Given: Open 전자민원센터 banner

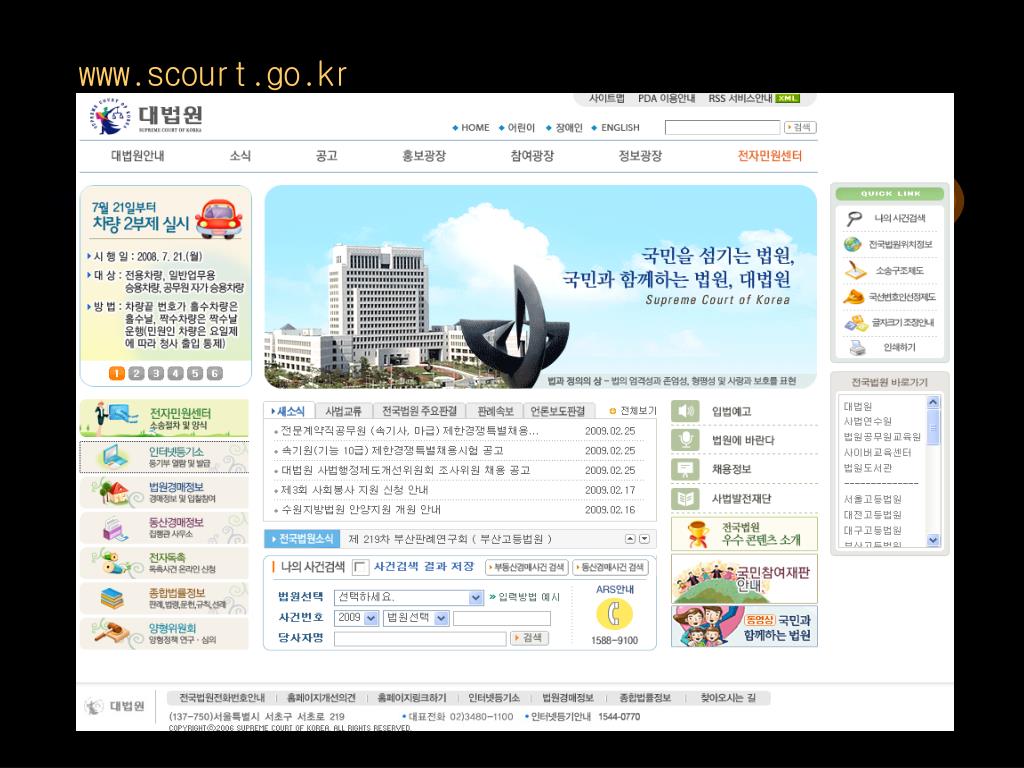Looking at the screenshot, I should (164, 419).
